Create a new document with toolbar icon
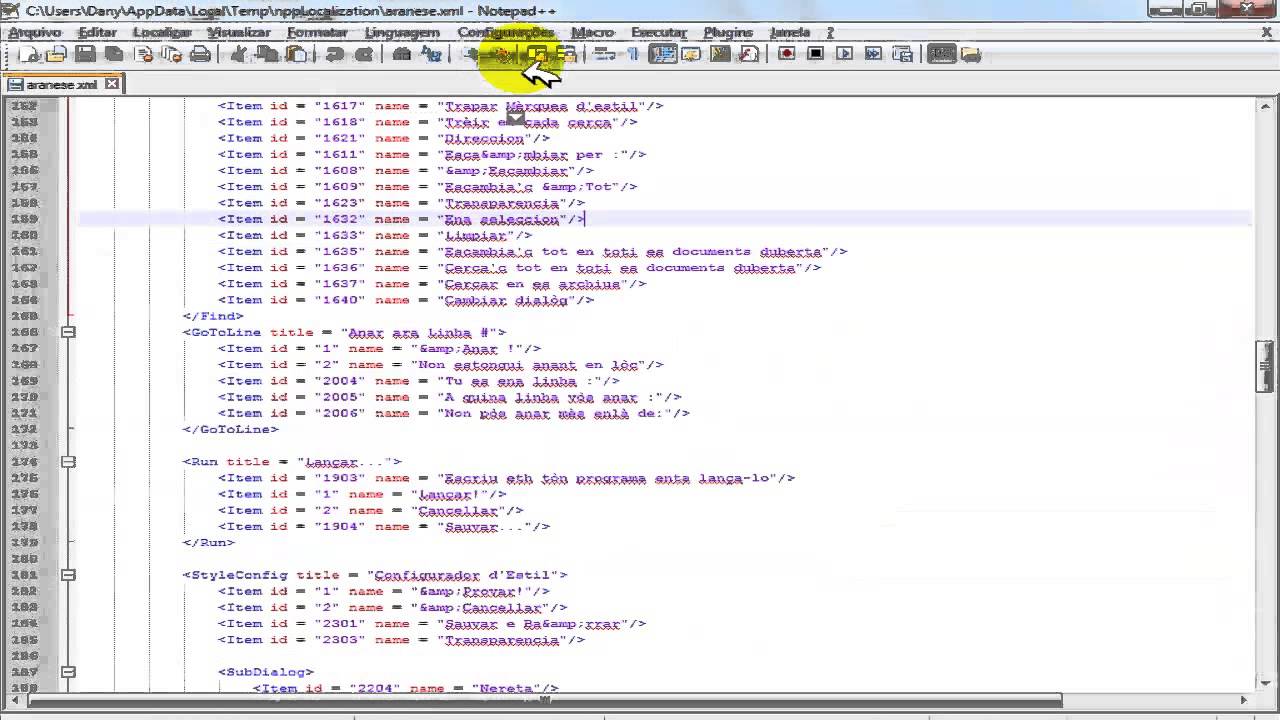 pyautogui.click(x=29, y=54)
